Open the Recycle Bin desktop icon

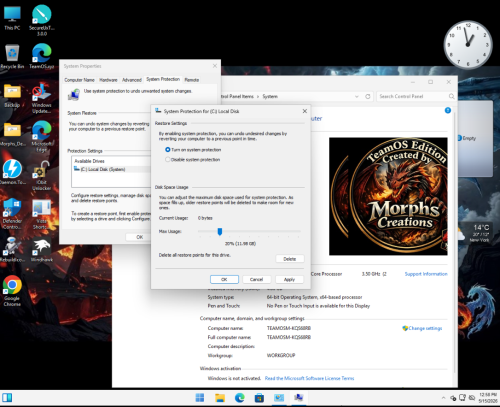click(12, 57)
